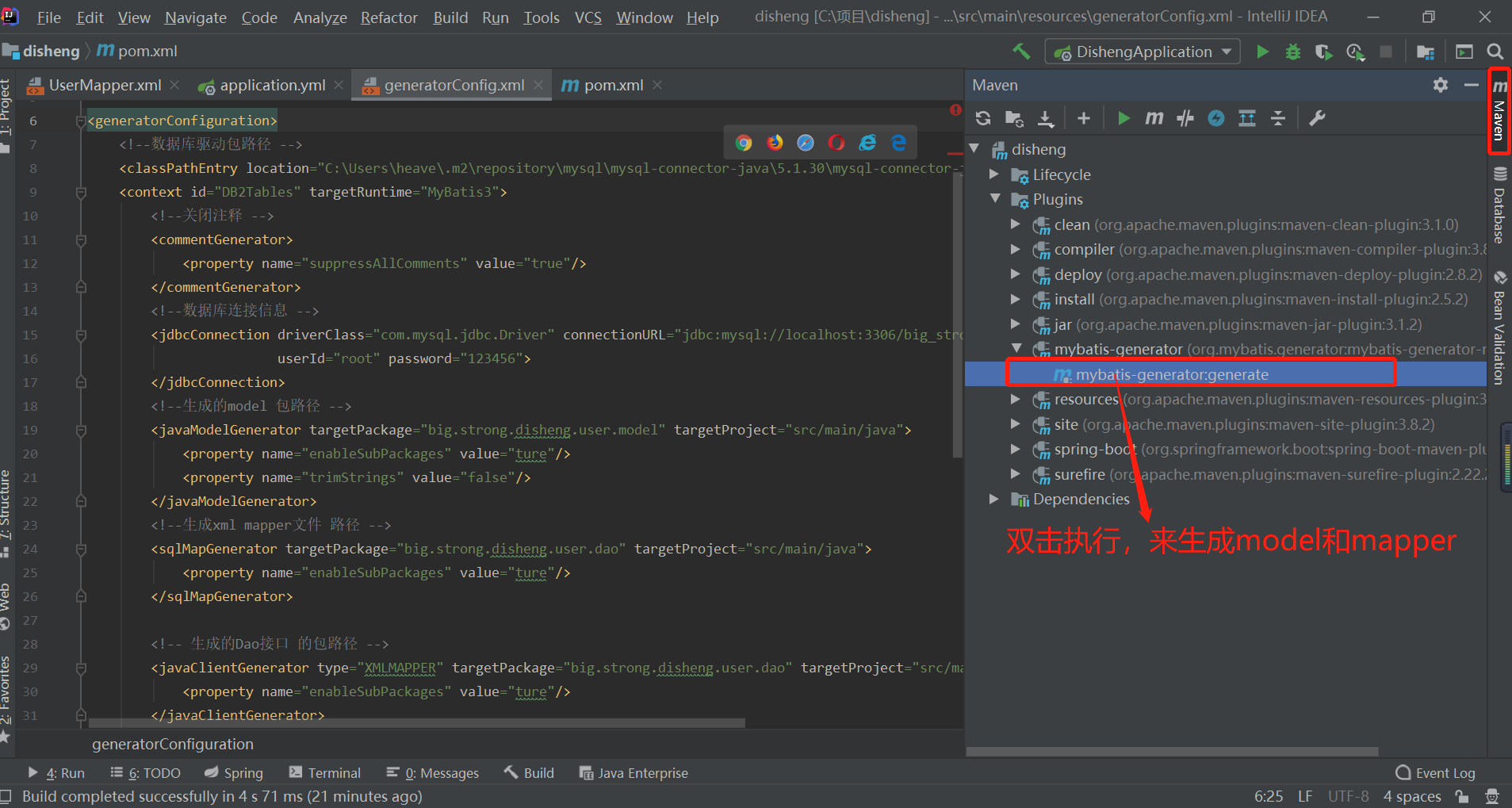Screen dimensions: 1512x808
Task: Open the 6: TODO tool window
Action: [x=146, y=773]
